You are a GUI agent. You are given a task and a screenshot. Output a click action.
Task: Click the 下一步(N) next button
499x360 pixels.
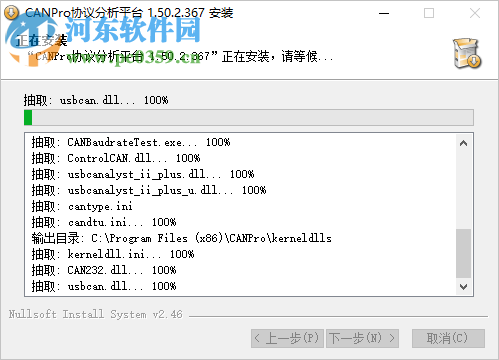point(362,338)
